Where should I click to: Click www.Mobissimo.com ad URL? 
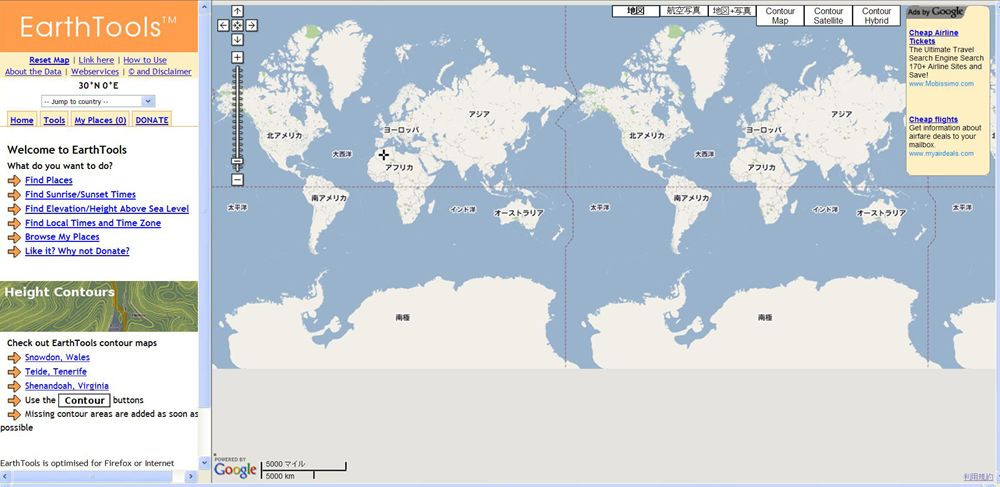[x=941, y=84]
